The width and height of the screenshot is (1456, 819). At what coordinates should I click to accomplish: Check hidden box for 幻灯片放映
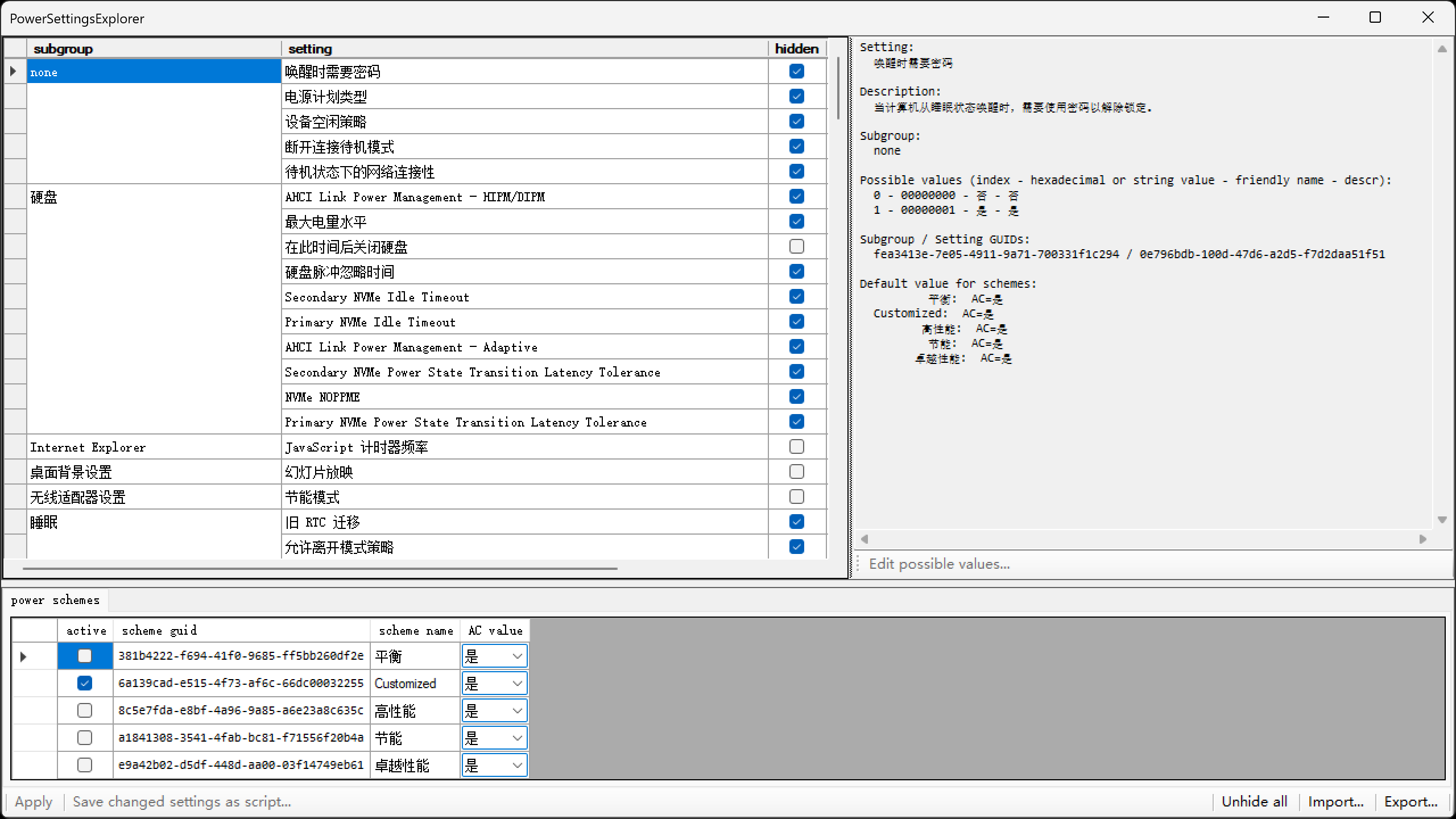click(x=797, y=471)
